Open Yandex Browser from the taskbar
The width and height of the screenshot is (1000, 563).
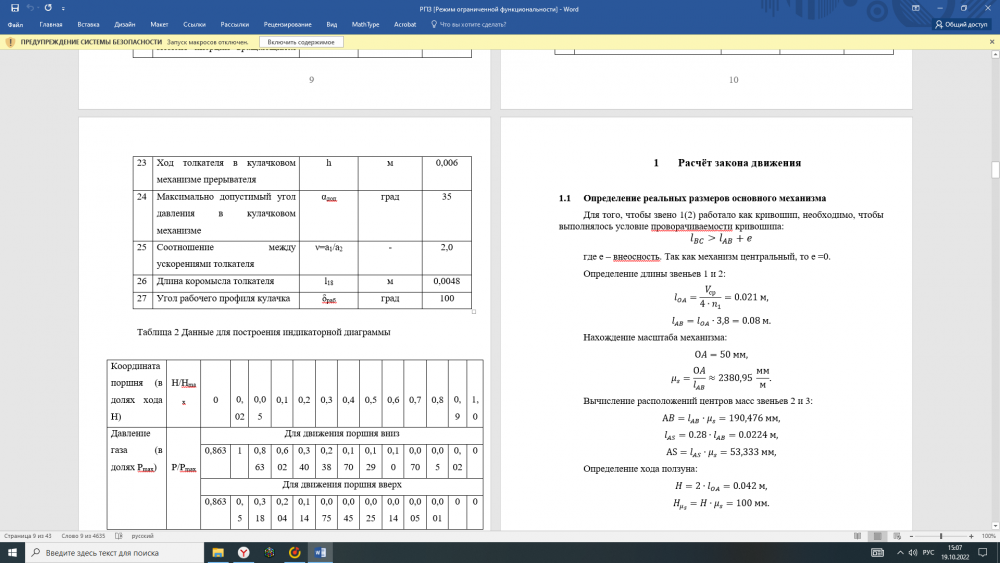[x=244, y=552]
